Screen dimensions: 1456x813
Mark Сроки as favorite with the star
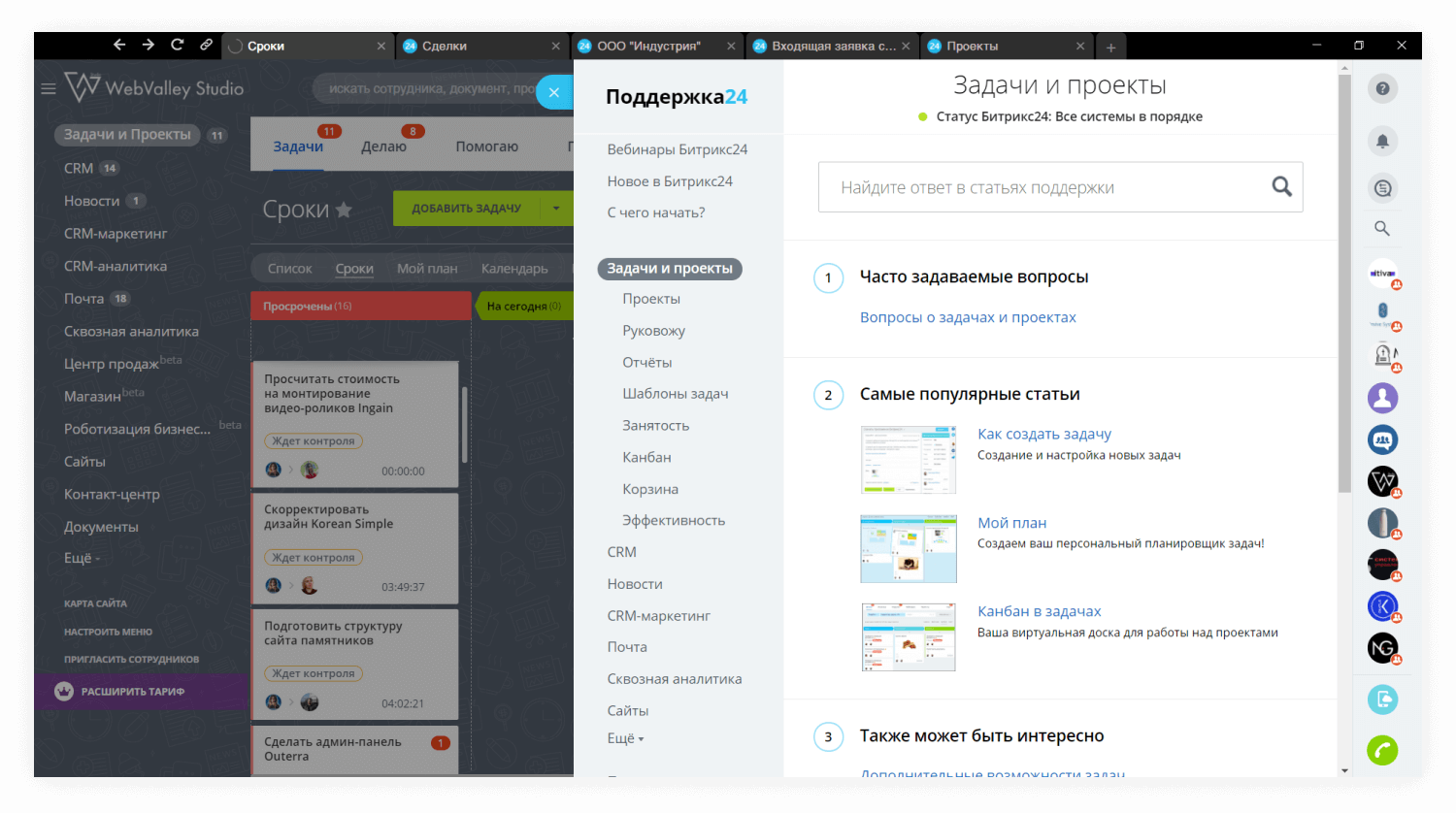[x=344, y=209]
